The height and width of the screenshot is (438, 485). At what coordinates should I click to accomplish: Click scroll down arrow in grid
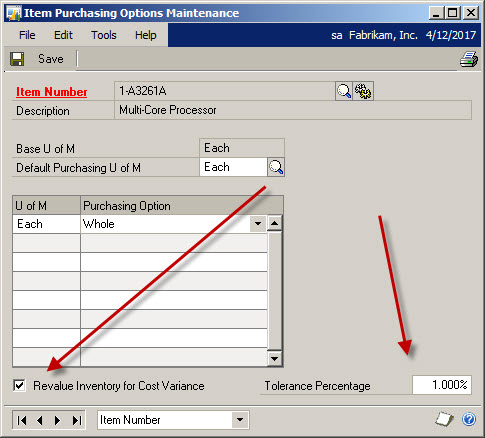(x=275, y=359)
